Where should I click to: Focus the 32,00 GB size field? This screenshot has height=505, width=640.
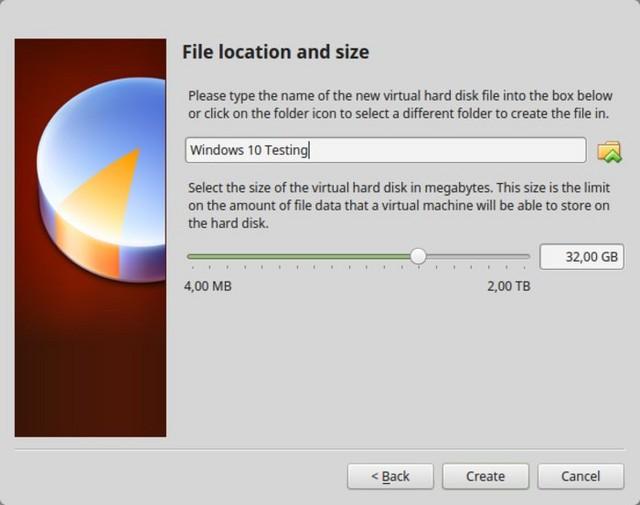[x=582, y=257]
